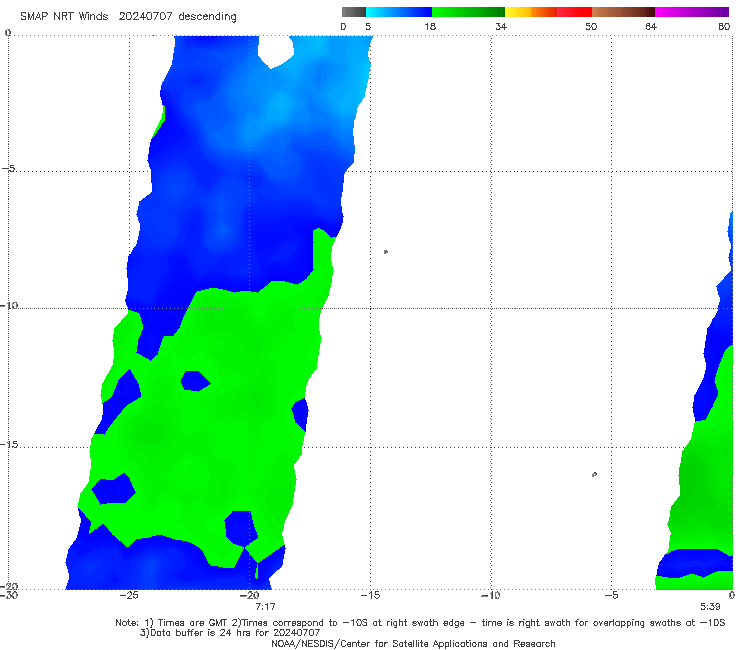Click the '18' label under the color bar
This screenshot has width=740, height=650.
(430, 27)
